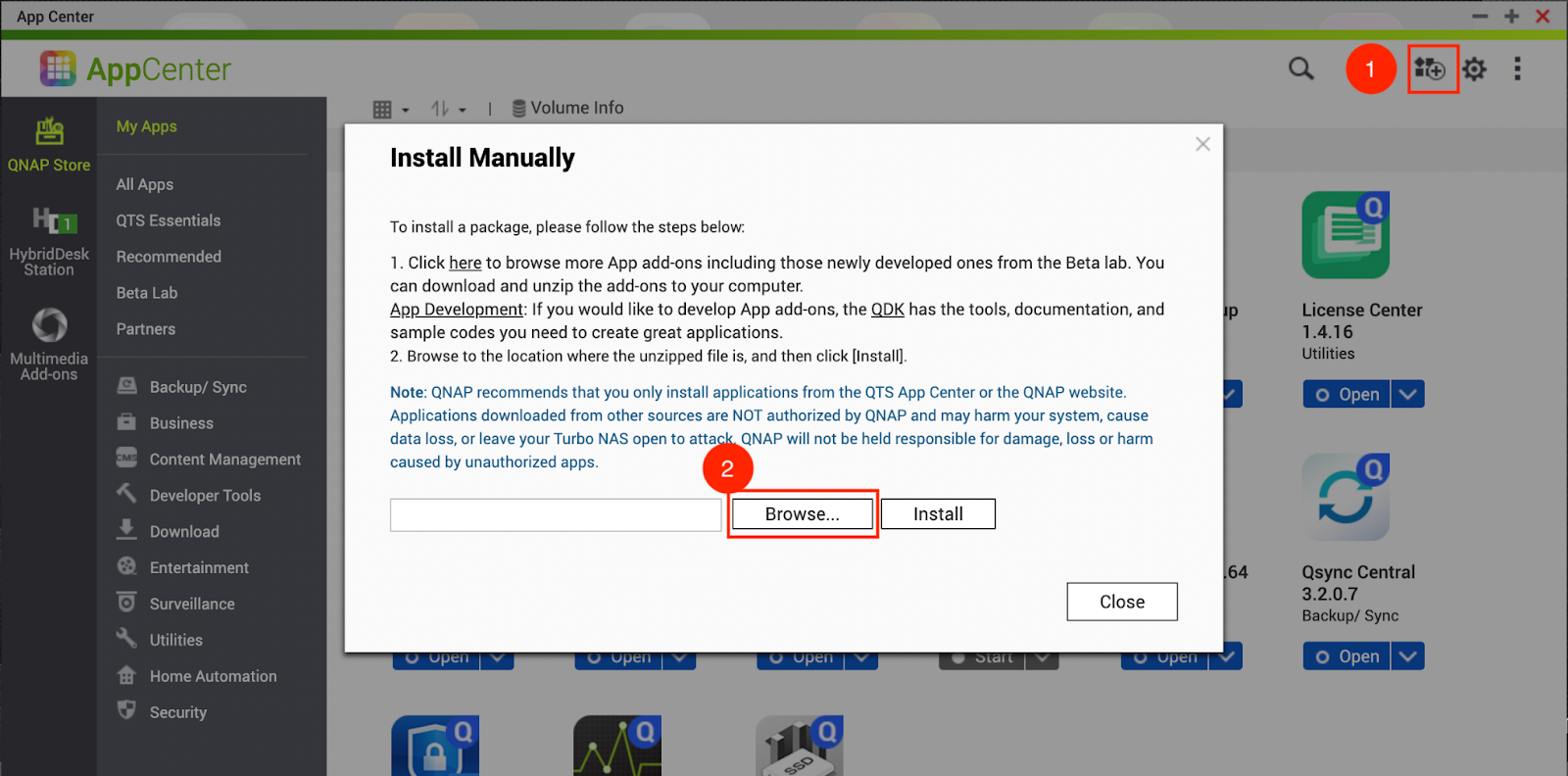
Task: Click the Qsync Central app icon
Action: click(1346, 497)
